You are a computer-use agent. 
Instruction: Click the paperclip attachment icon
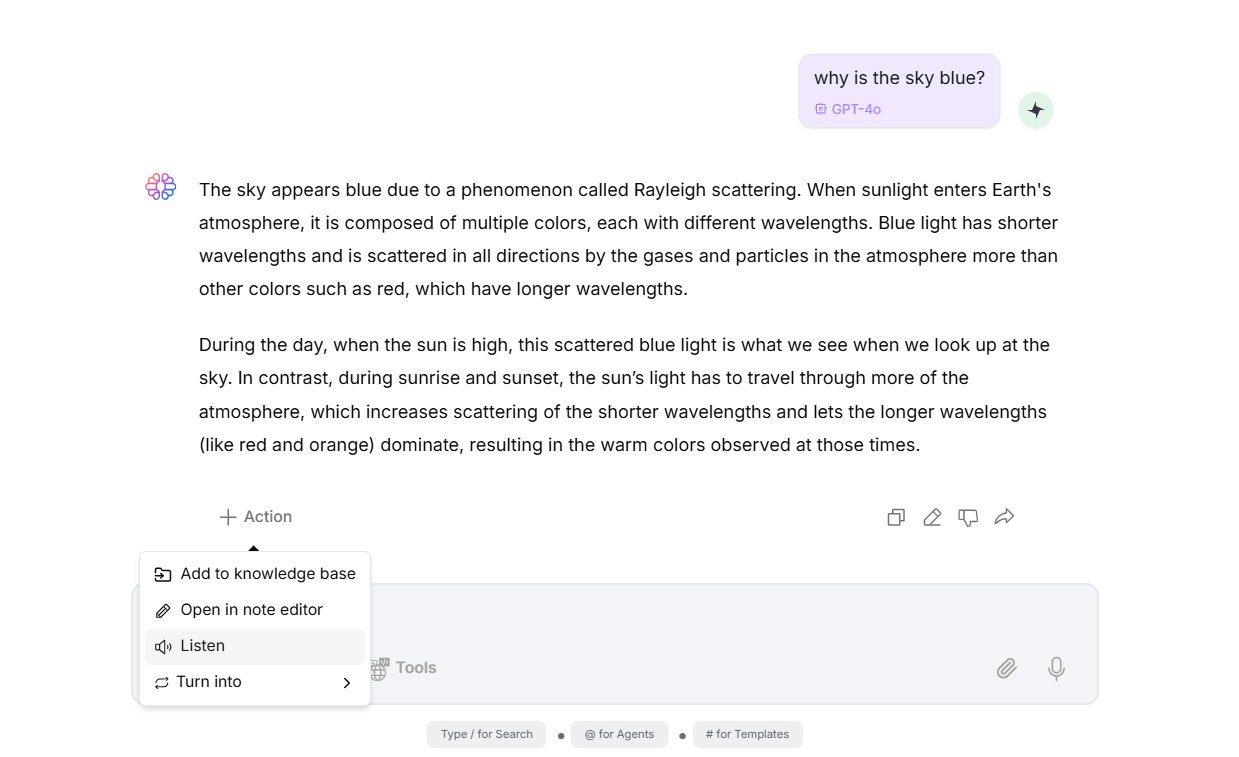pyautogui.click(x=1007, y=668)
